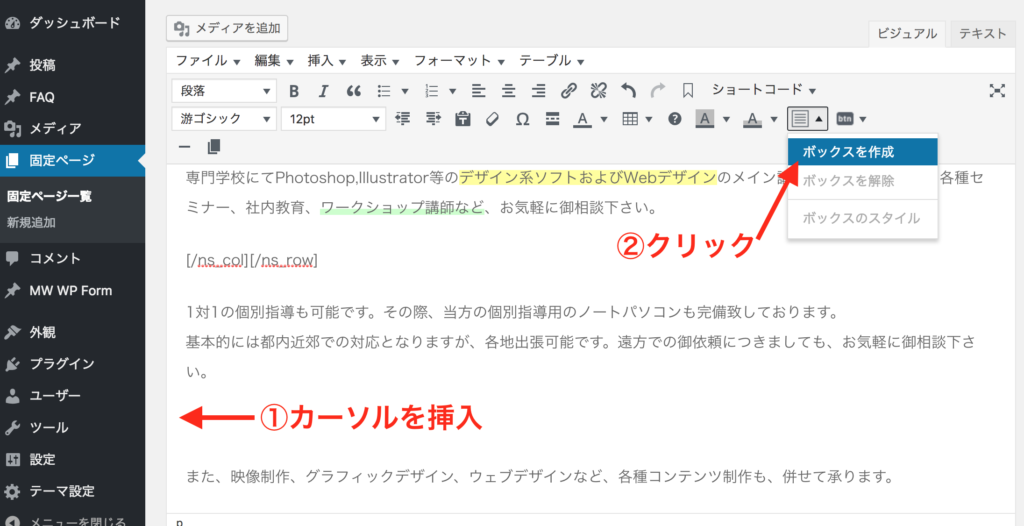1024x526 pixels.
Task: Click the undo arrow icon
Action: (x=628, y=90)
